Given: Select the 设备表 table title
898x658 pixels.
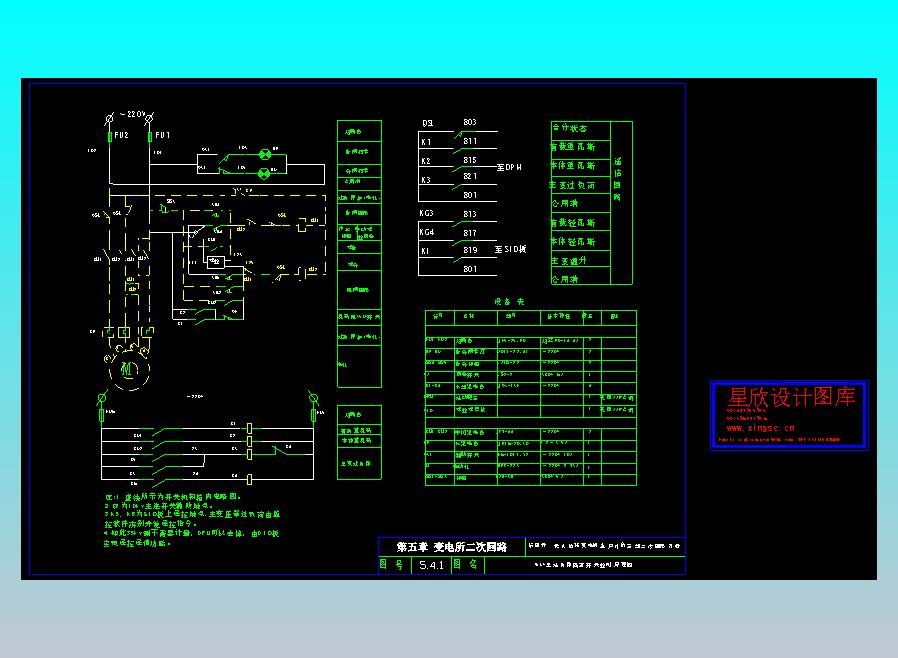Looking at the screenshot, I should pos(510,301).
